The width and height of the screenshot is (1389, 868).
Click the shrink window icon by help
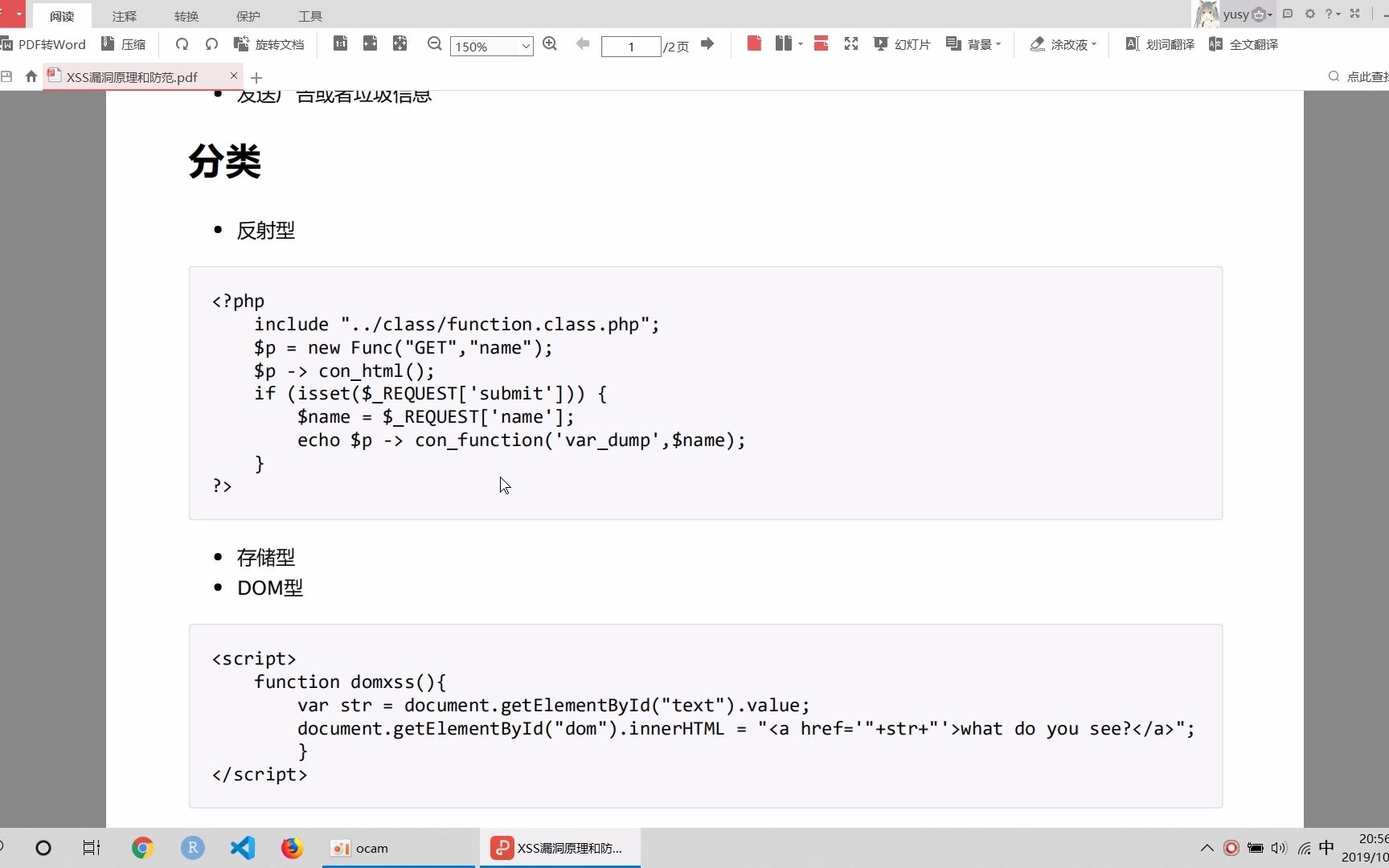pos(1354,14)
